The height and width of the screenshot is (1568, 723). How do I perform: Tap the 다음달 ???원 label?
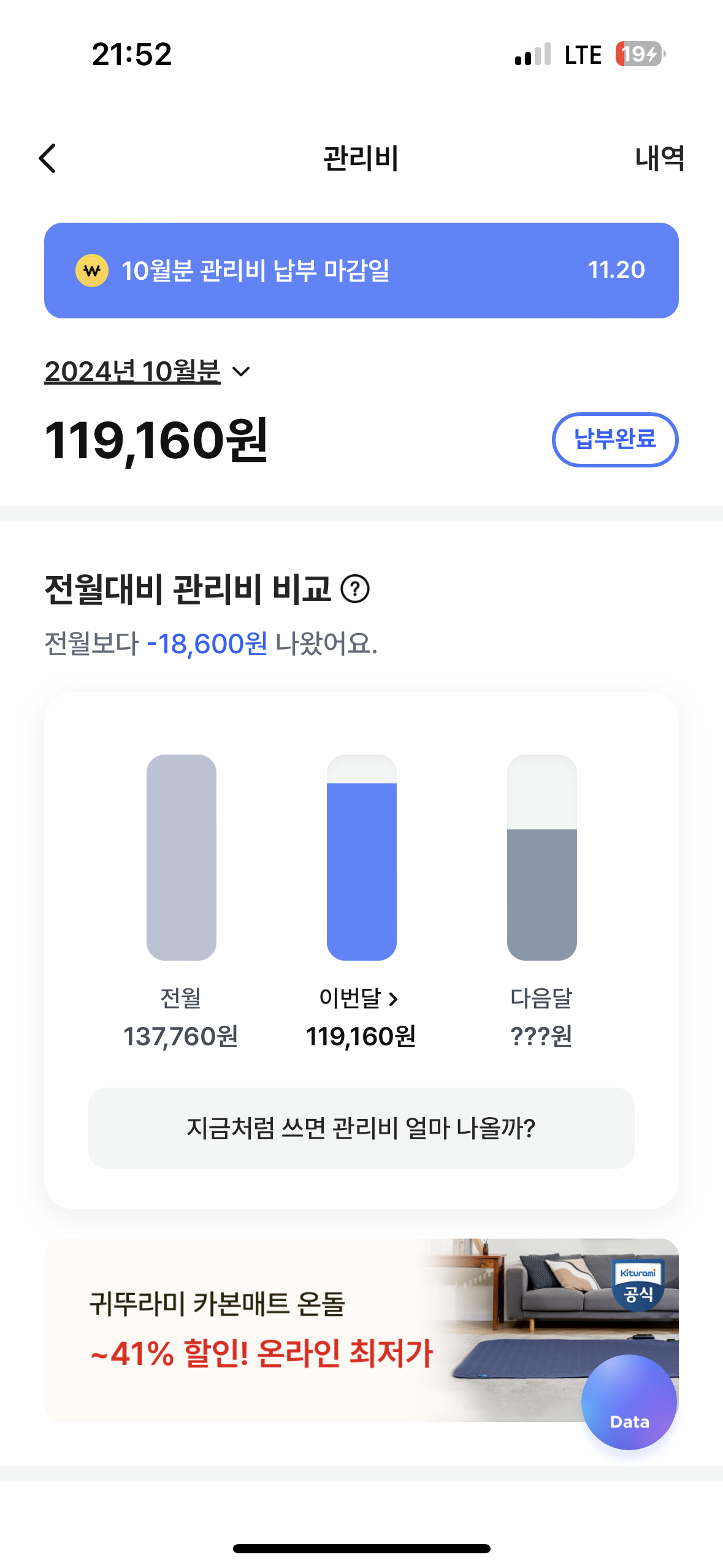pos(541,1036)
